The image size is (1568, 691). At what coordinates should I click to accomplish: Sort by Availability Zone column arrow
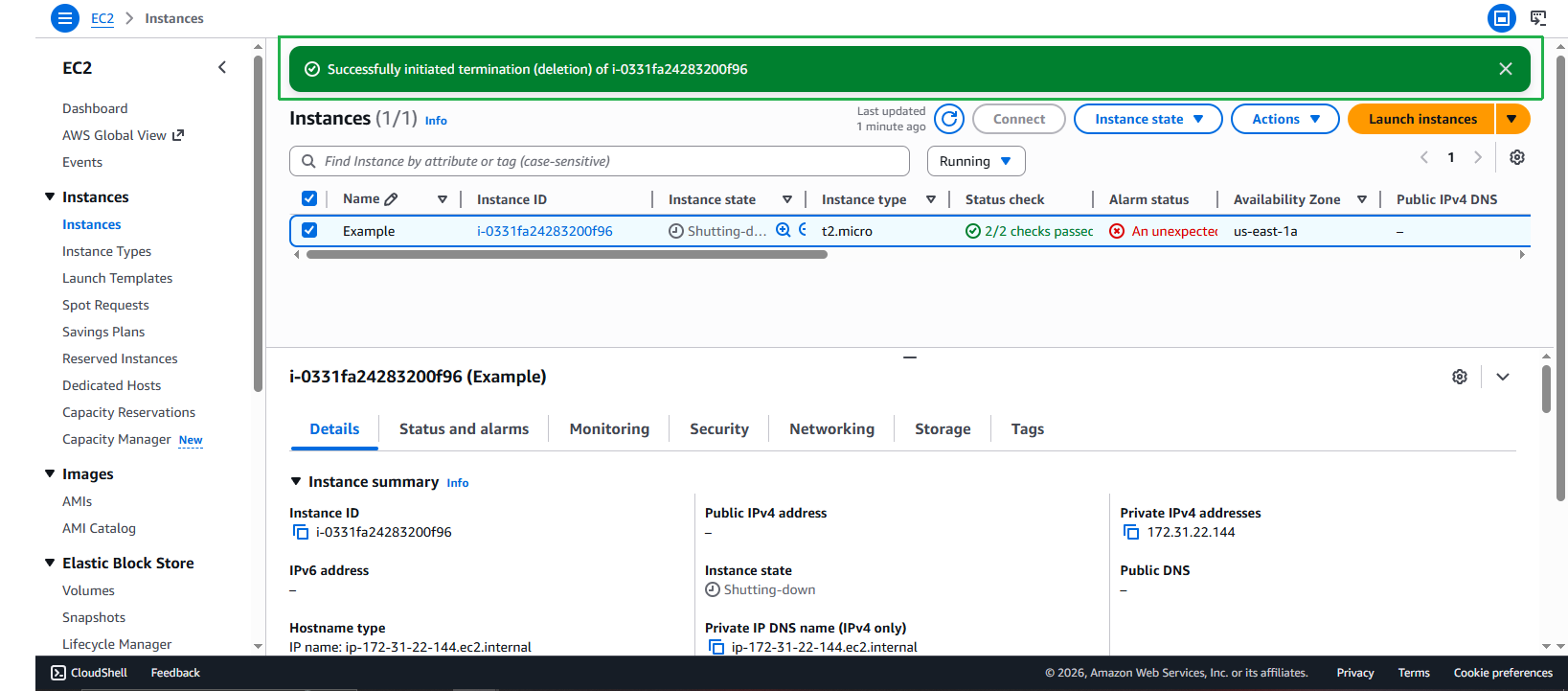(x=1362, y=199)
